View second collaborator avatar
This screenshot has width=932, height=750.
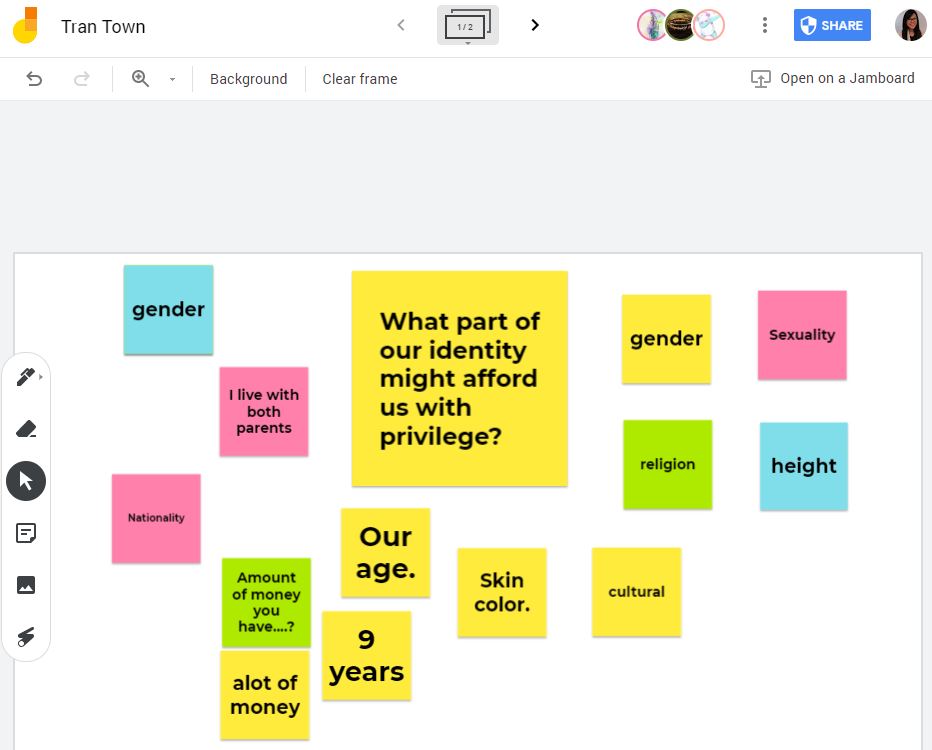680,26
